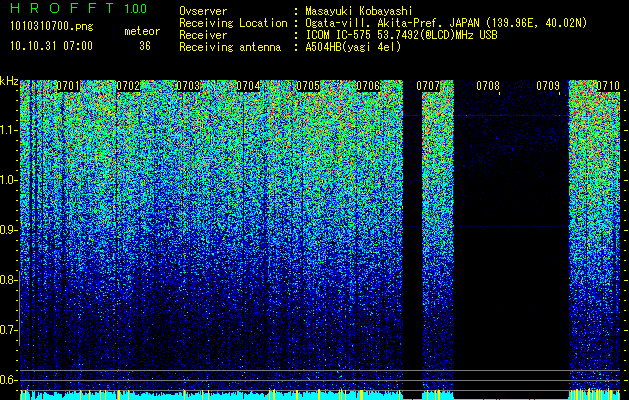Click the 0709 time marker

click(x=548, y=86)
